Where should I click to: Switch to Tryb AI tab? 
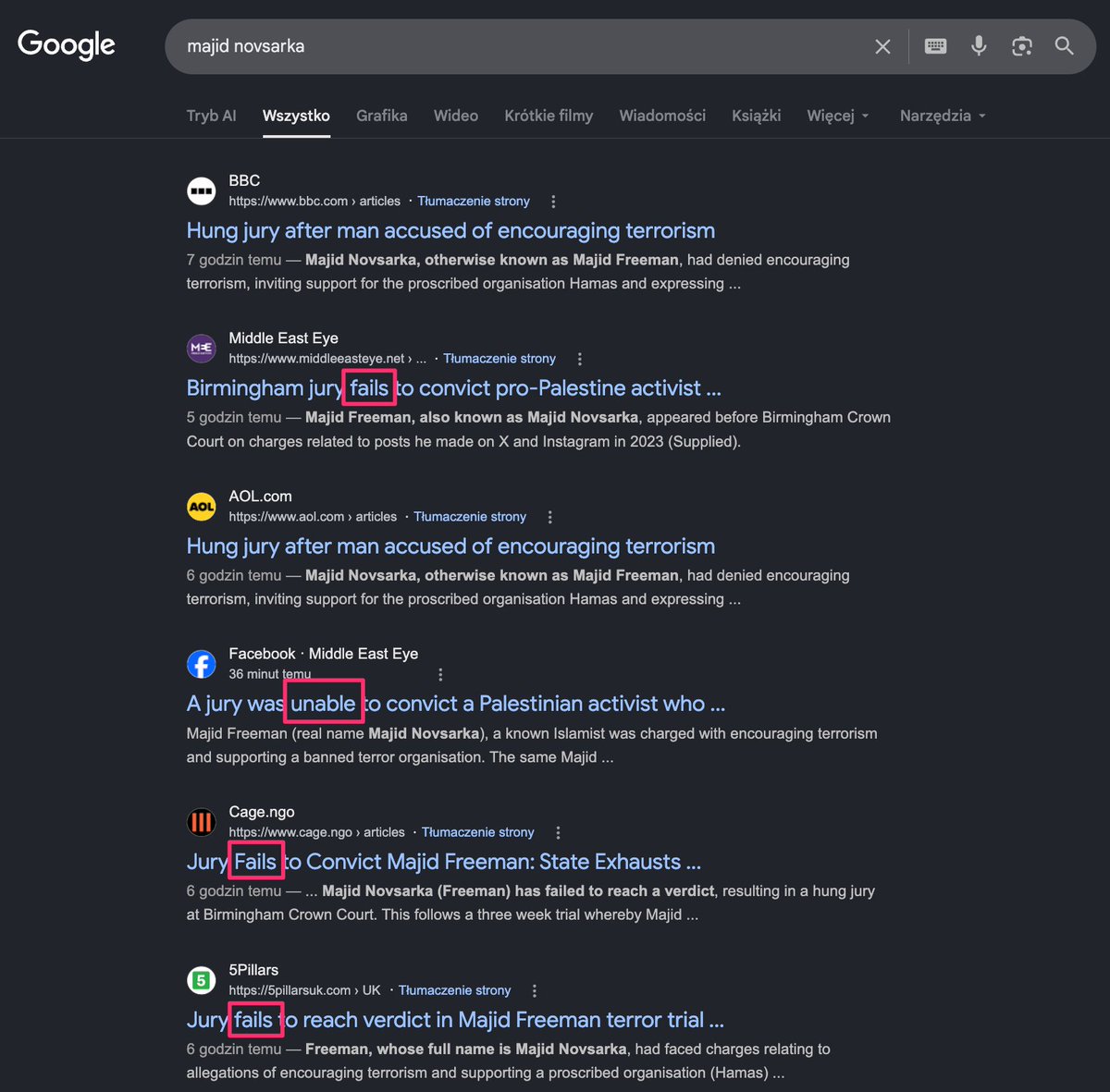click(x=211, y=116)
